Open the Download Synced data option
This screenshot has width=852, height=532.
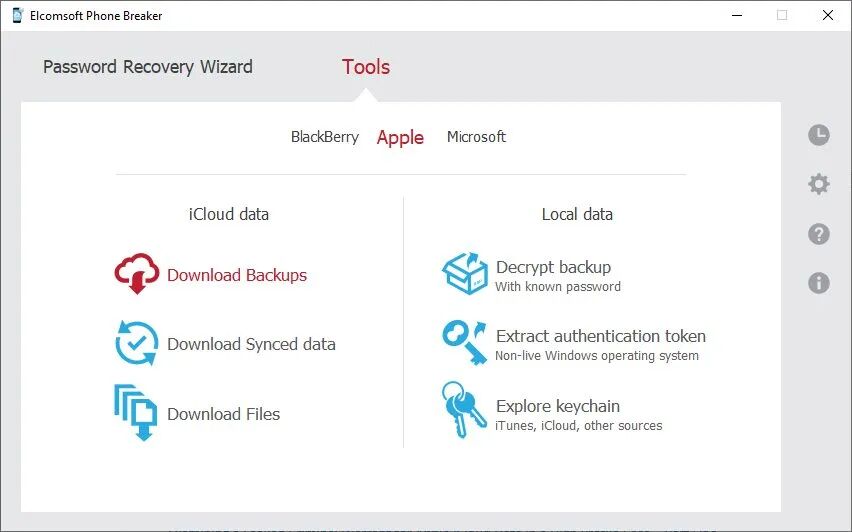pyautogui.click(x=251, y=344)
